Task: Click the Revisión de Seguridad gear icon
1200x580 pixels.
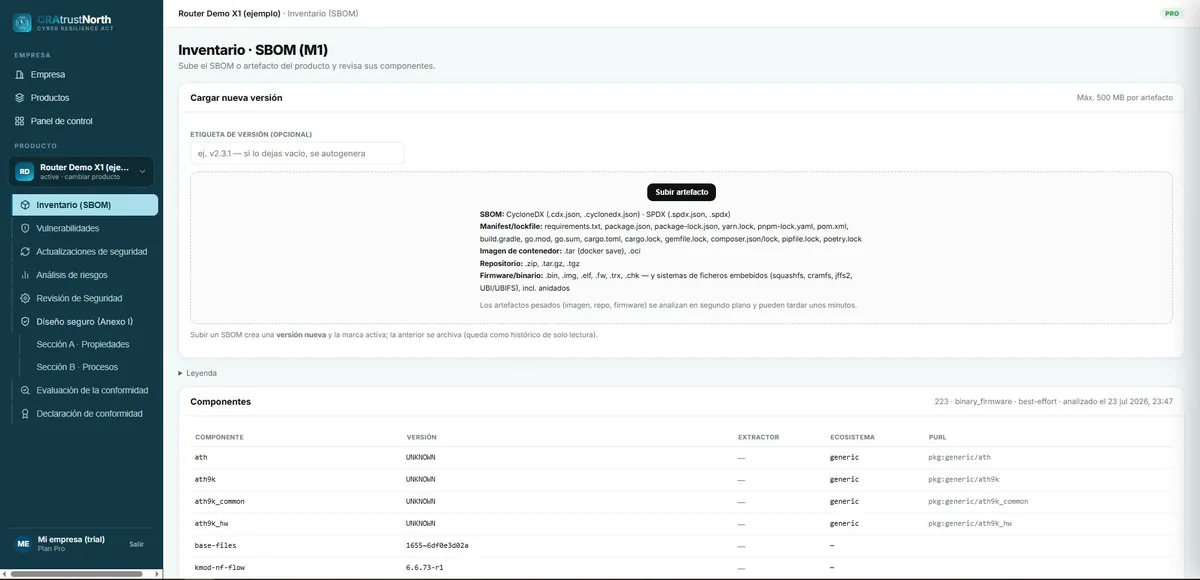Action: [x=26, y=298]
